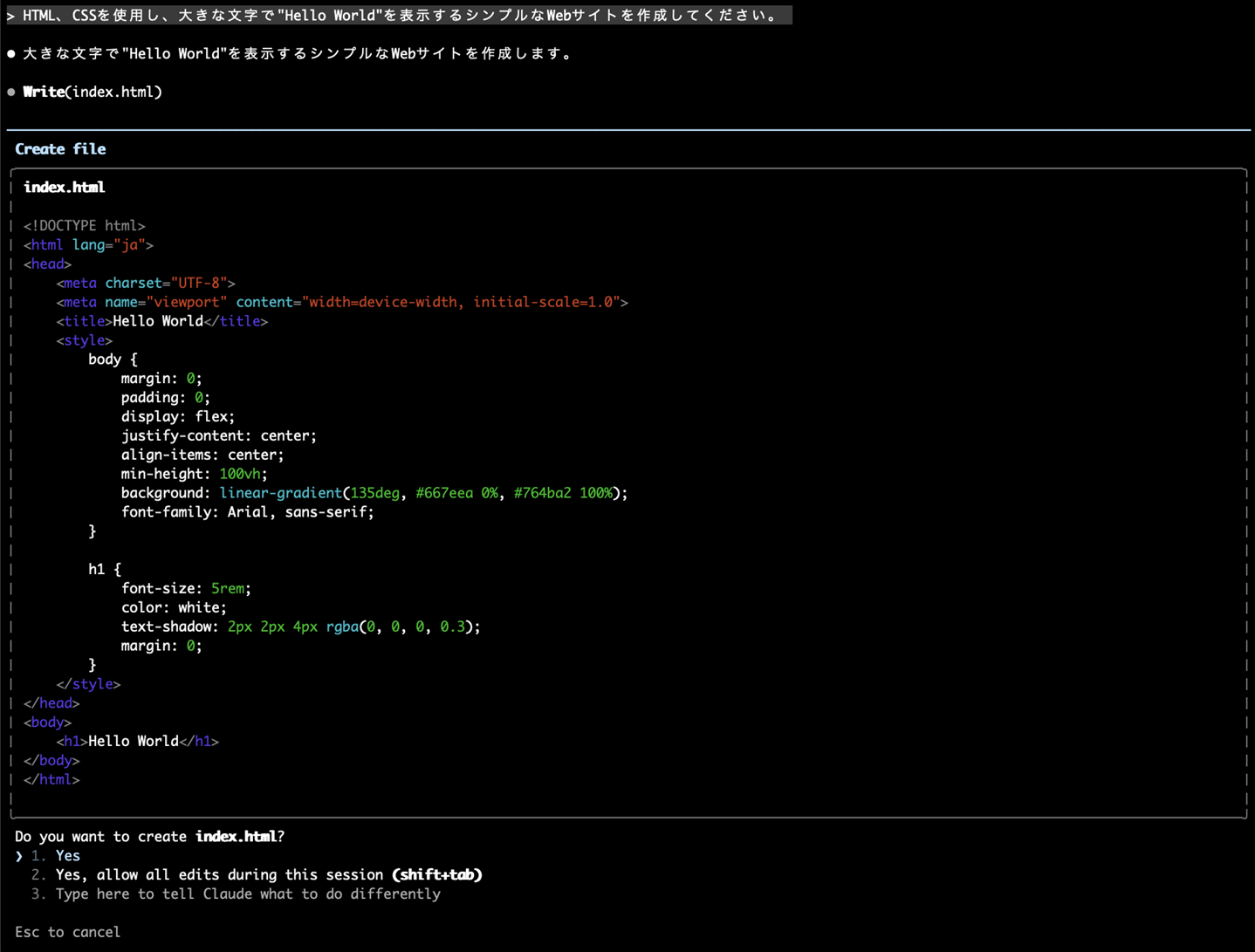
Task: Click the white bullet before the Japanese response
Action: pos(11,54)
